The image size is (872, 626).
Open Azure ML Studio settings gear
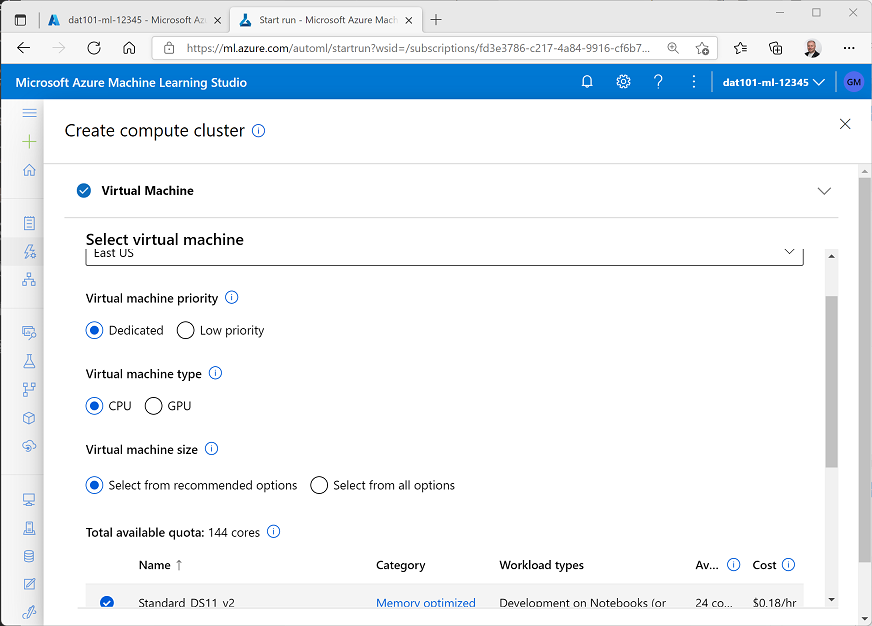[x=623, y=81]
